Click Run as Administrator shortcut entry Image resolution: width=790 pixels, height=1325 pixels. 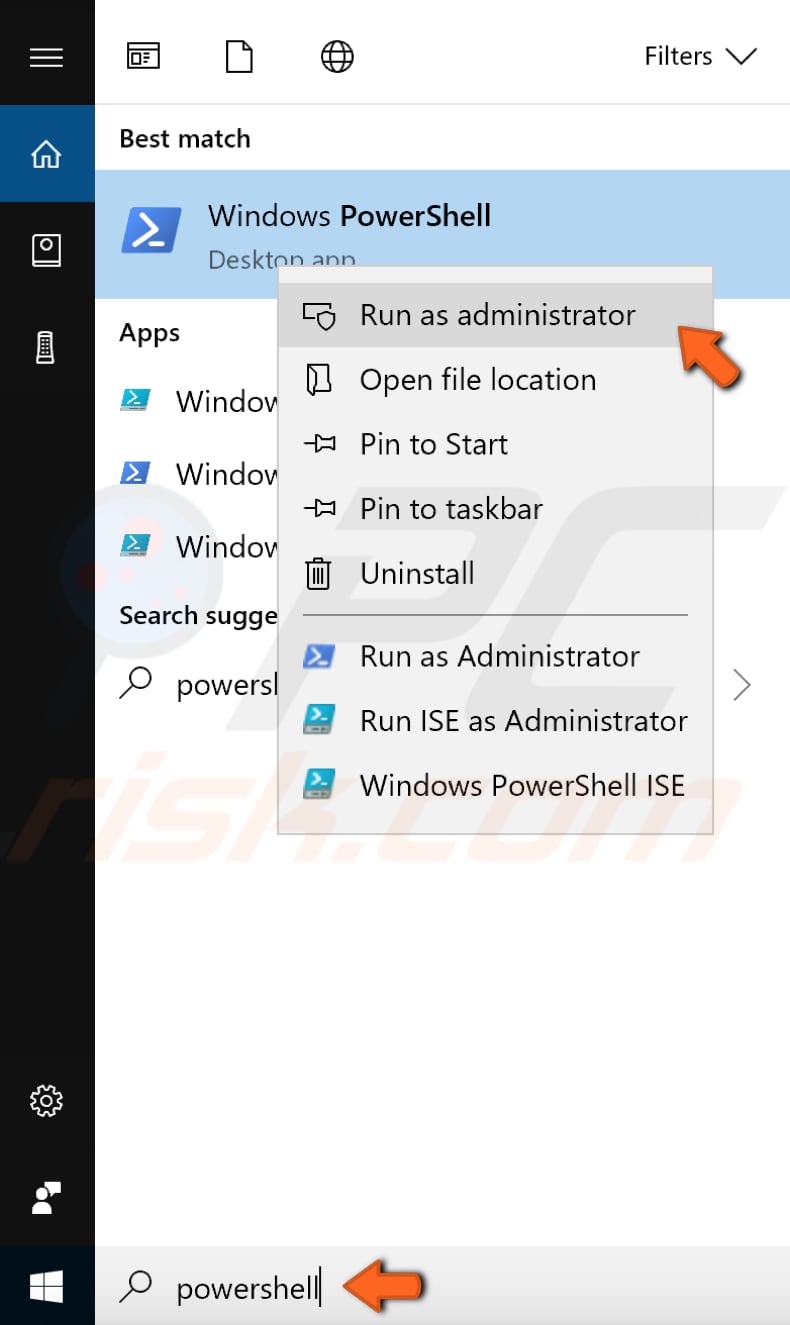point(499,656)
